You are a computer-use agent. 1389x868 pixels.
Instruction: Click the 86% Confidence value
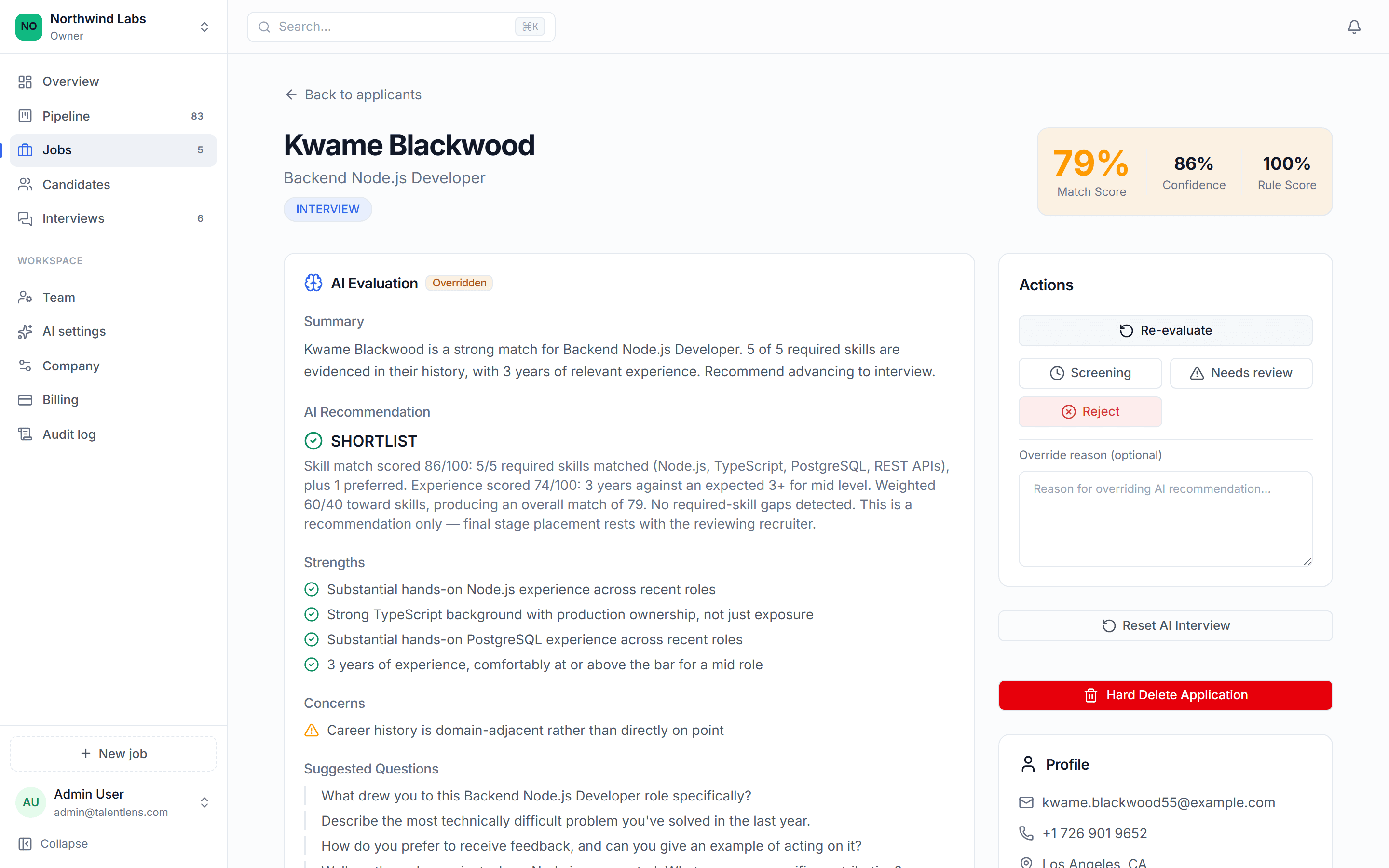pyautogui.click(x=1194, y=163)
